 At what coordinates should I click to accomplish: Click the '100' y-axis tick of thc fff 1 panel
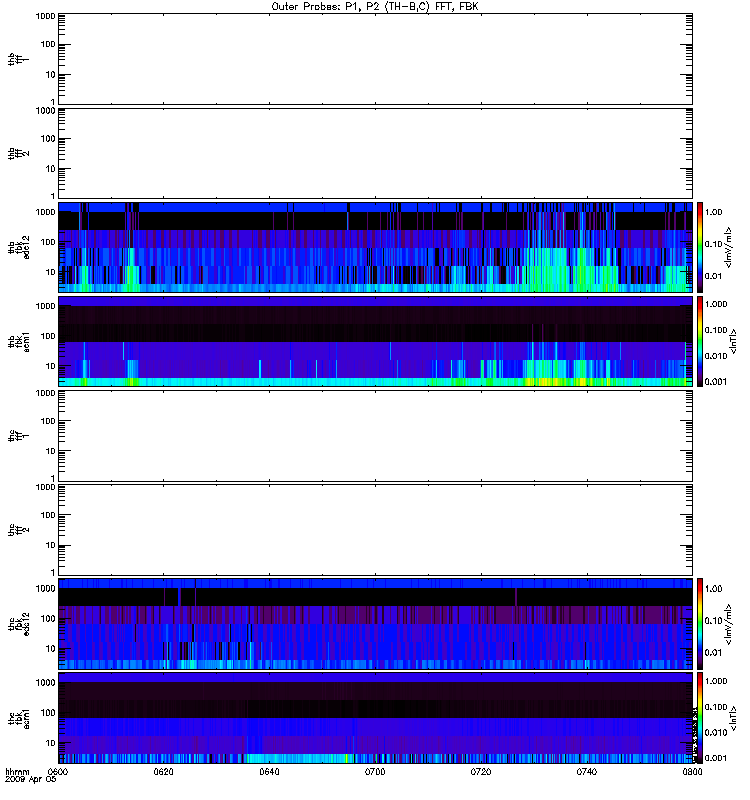coord(48,421)
